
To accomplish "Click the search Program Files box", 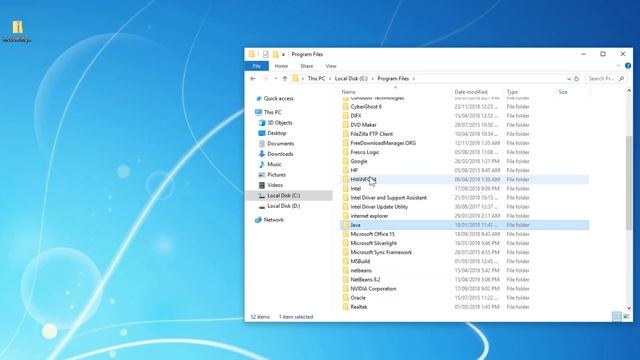I will click(606, 78).
